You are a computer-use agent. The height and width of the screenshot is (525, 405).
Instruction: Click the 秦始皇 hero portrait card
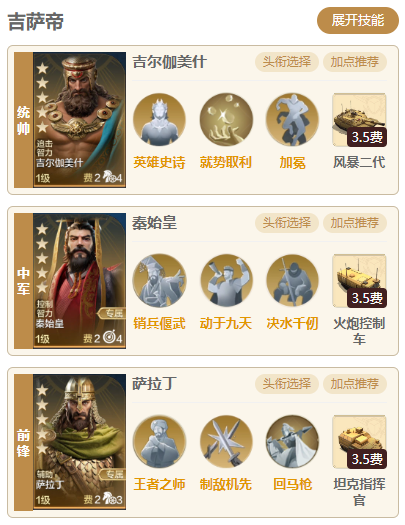pos(80,281)
